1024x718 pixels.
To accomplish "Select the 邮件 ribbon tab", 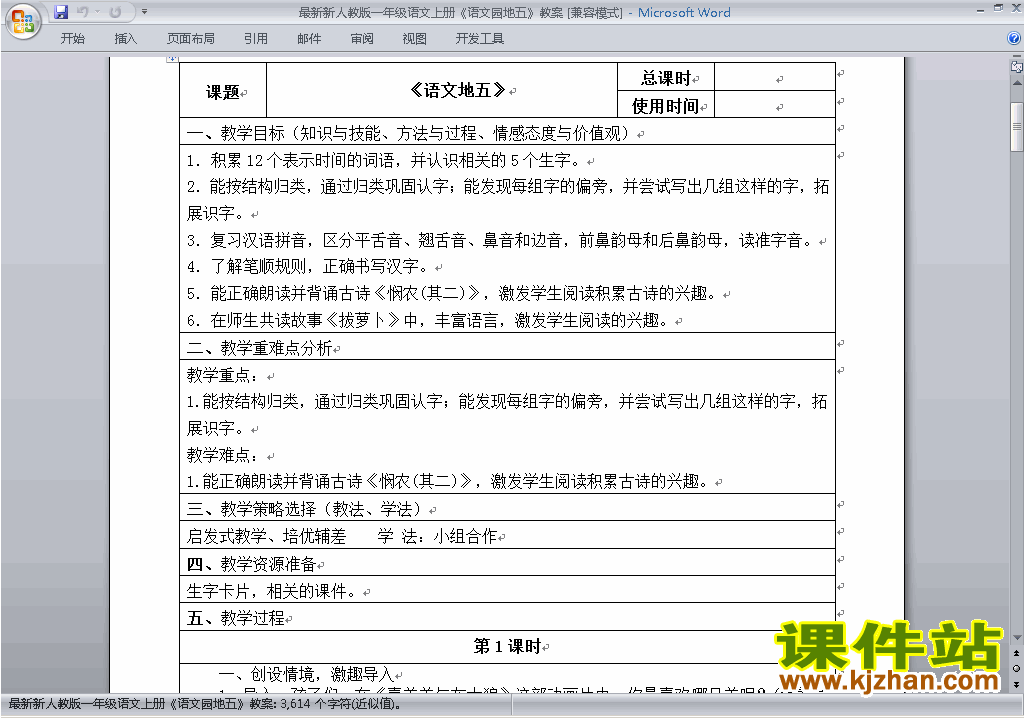I will pyautogui.click(x=309, y=39).
